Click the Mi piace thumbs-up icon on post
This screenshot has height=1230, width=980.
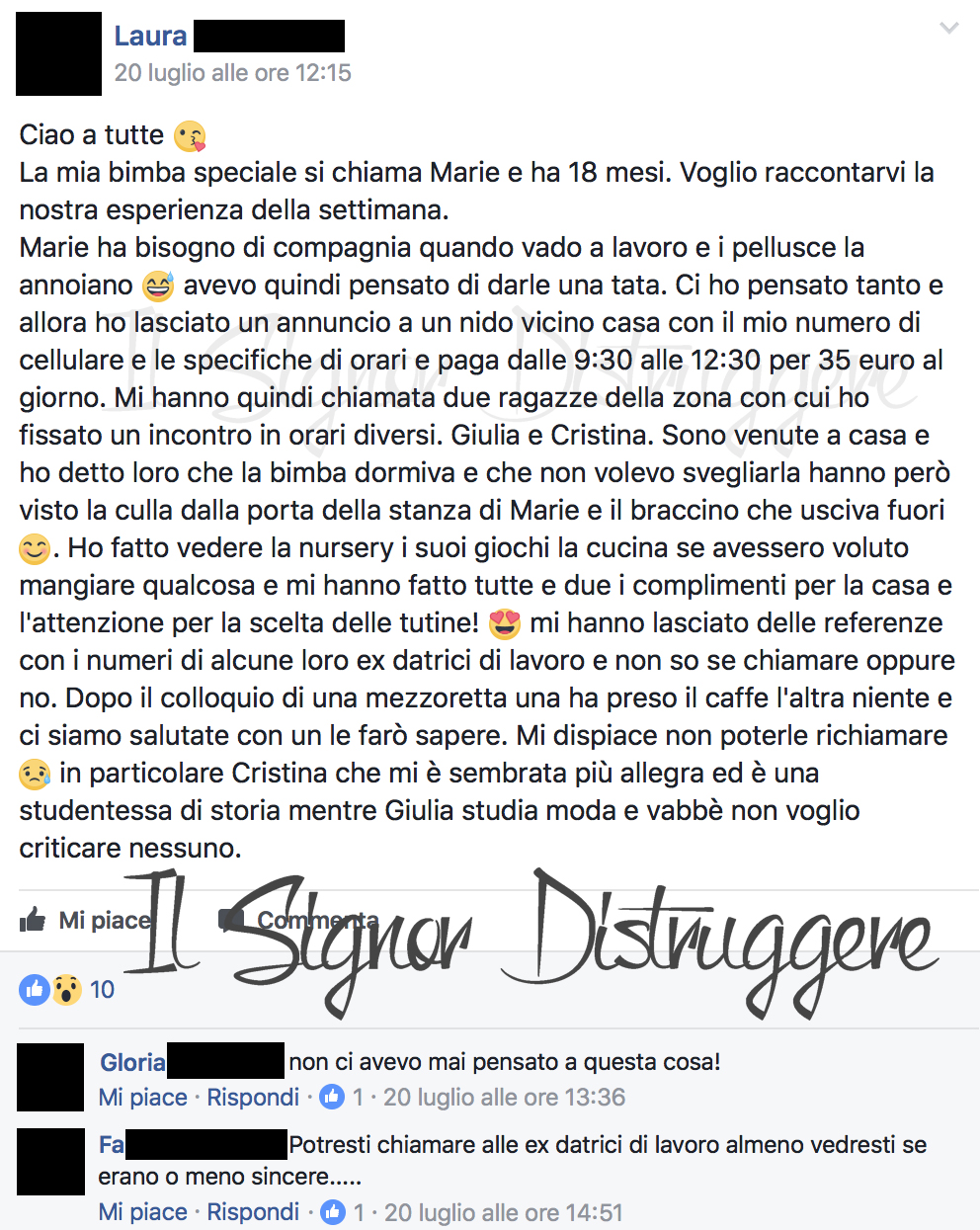pos(33,920)
